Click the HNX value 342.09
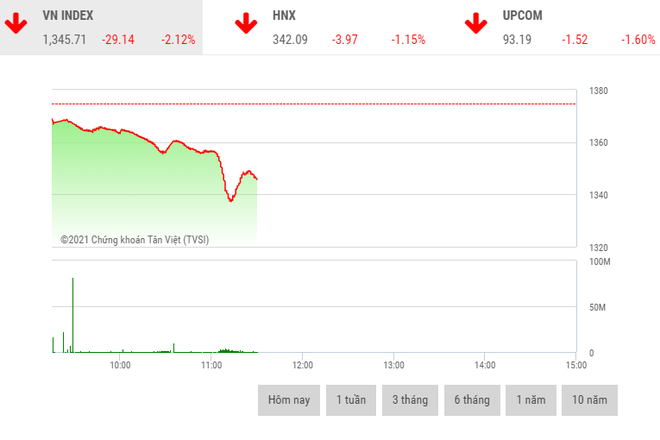The height and width of the screenshot is (440, 660). pos(292,40)
